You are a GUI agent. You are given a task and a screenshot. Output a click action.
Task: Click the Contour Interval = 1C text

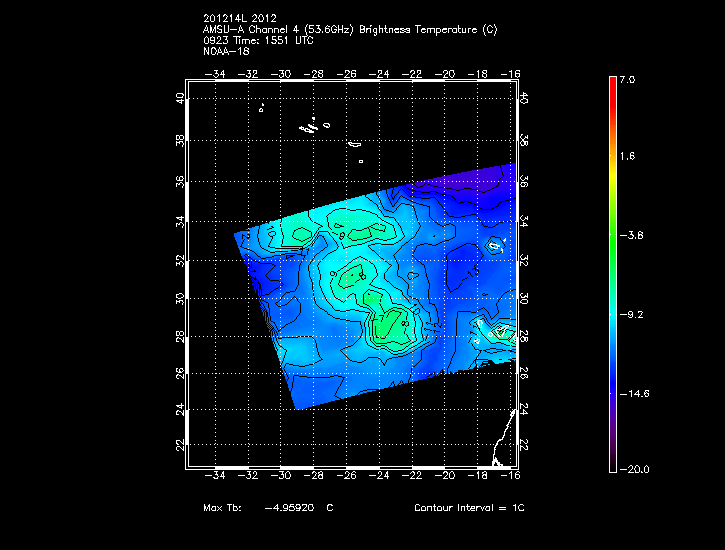[469, 508]
